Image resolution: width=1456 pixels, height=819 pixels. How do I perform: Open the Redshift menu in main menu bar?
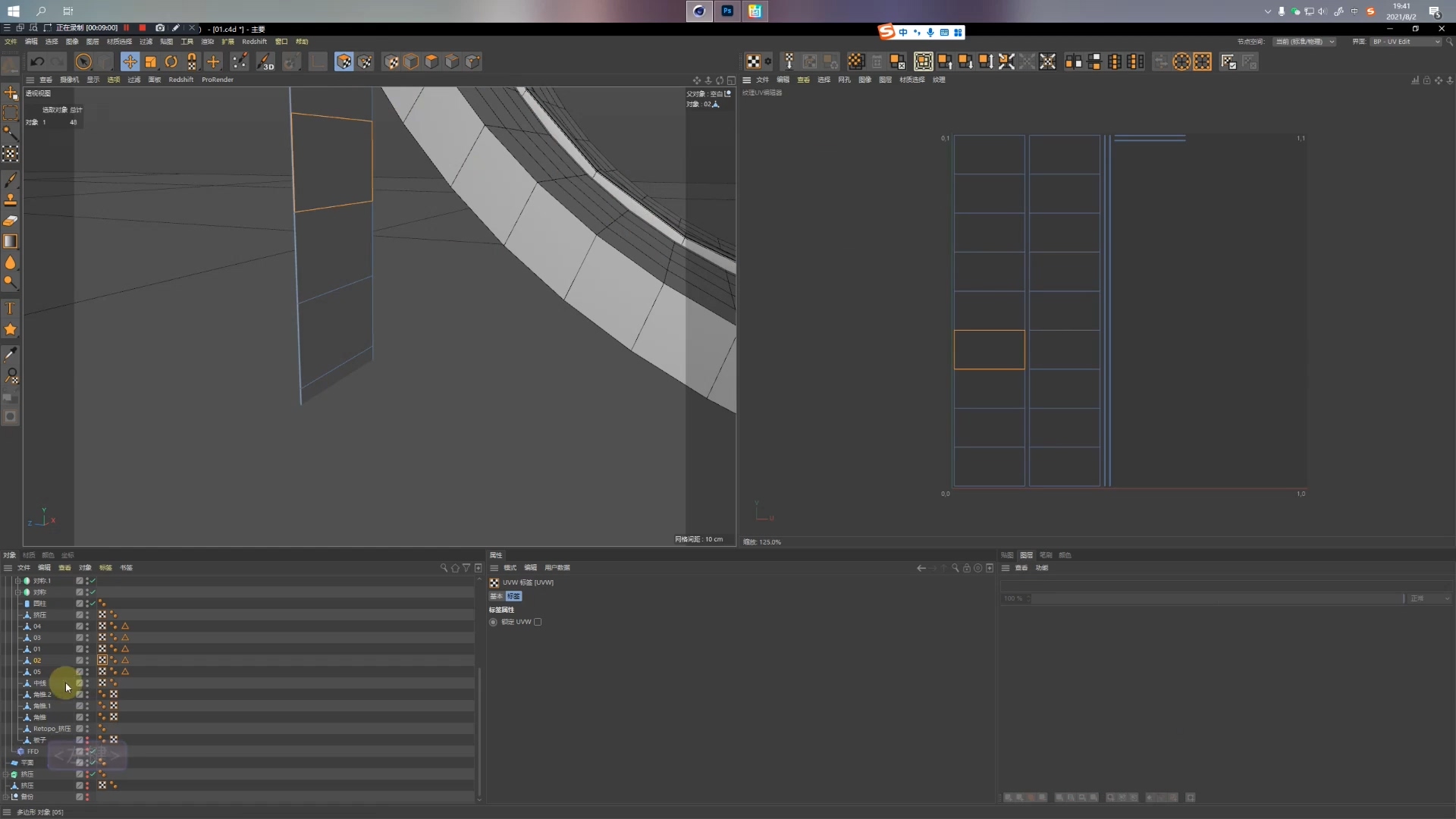click(x=254, y=42)
